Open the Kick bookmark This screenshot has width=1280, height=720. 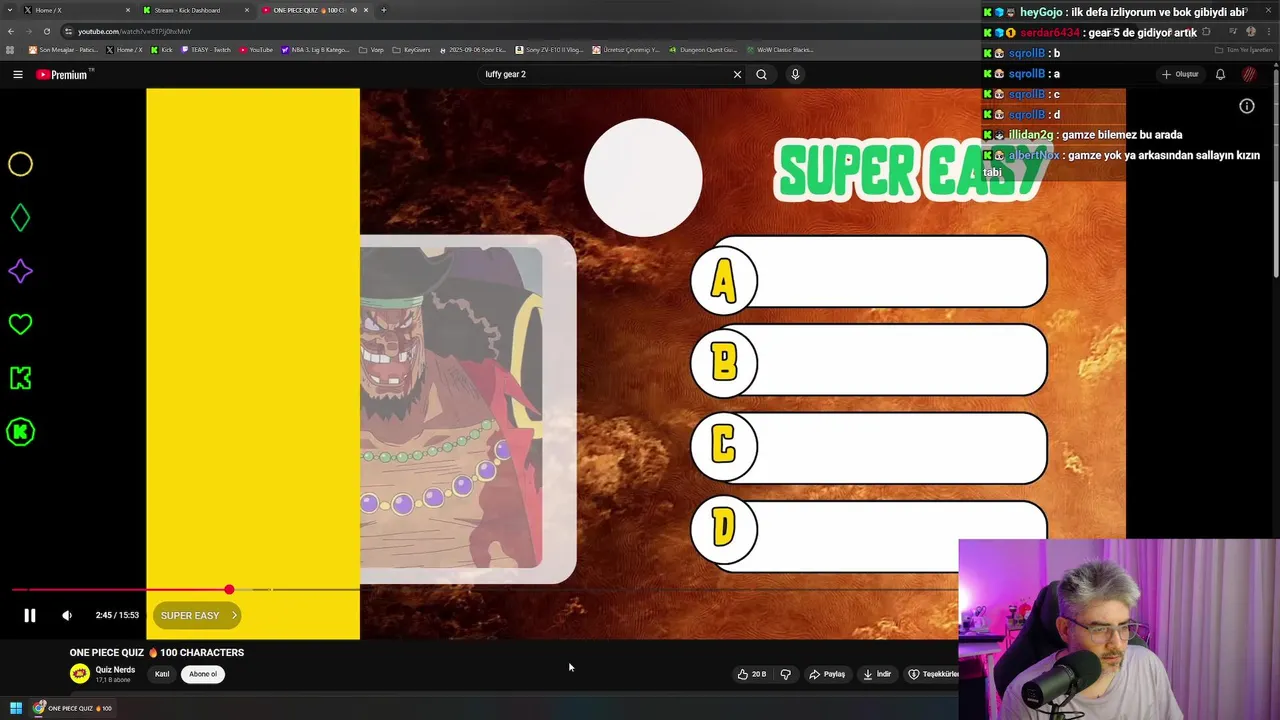click(x=162, y=50)
